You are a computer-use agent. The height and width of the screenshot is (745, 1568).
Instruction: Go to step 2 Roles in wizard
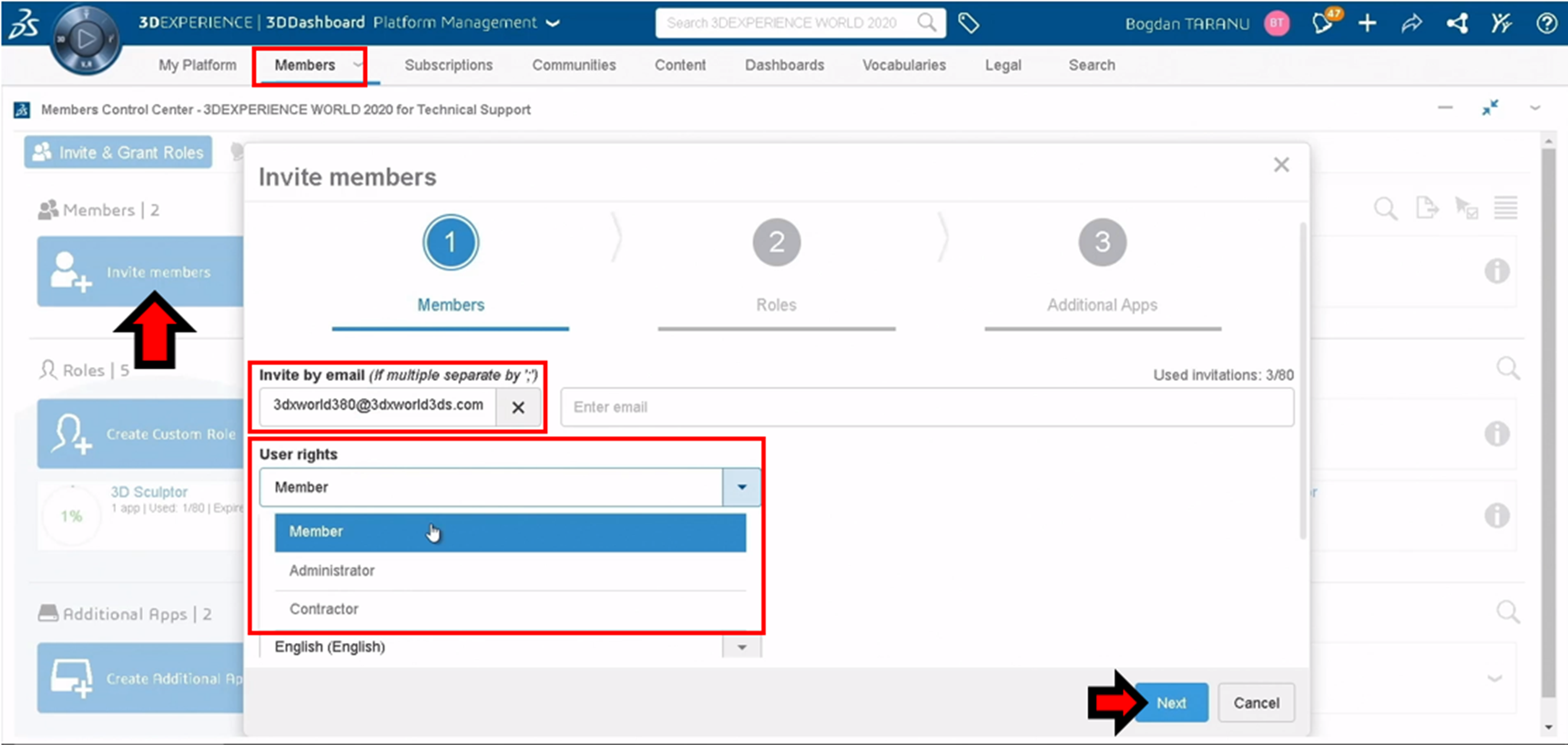tap(777, 242)
